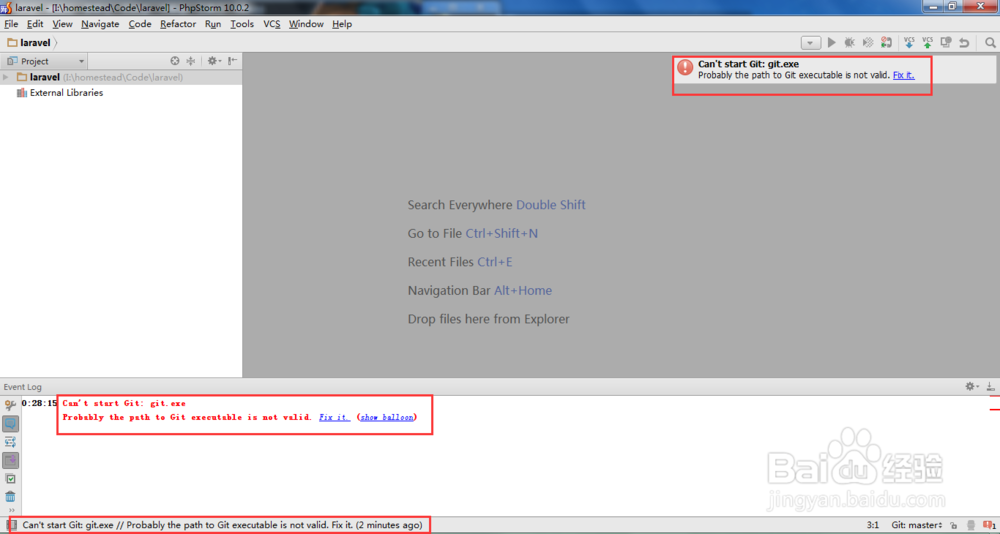1000x534 pixels.
Task: Click the Hide Project panel icon
Action: pos(233,61)
